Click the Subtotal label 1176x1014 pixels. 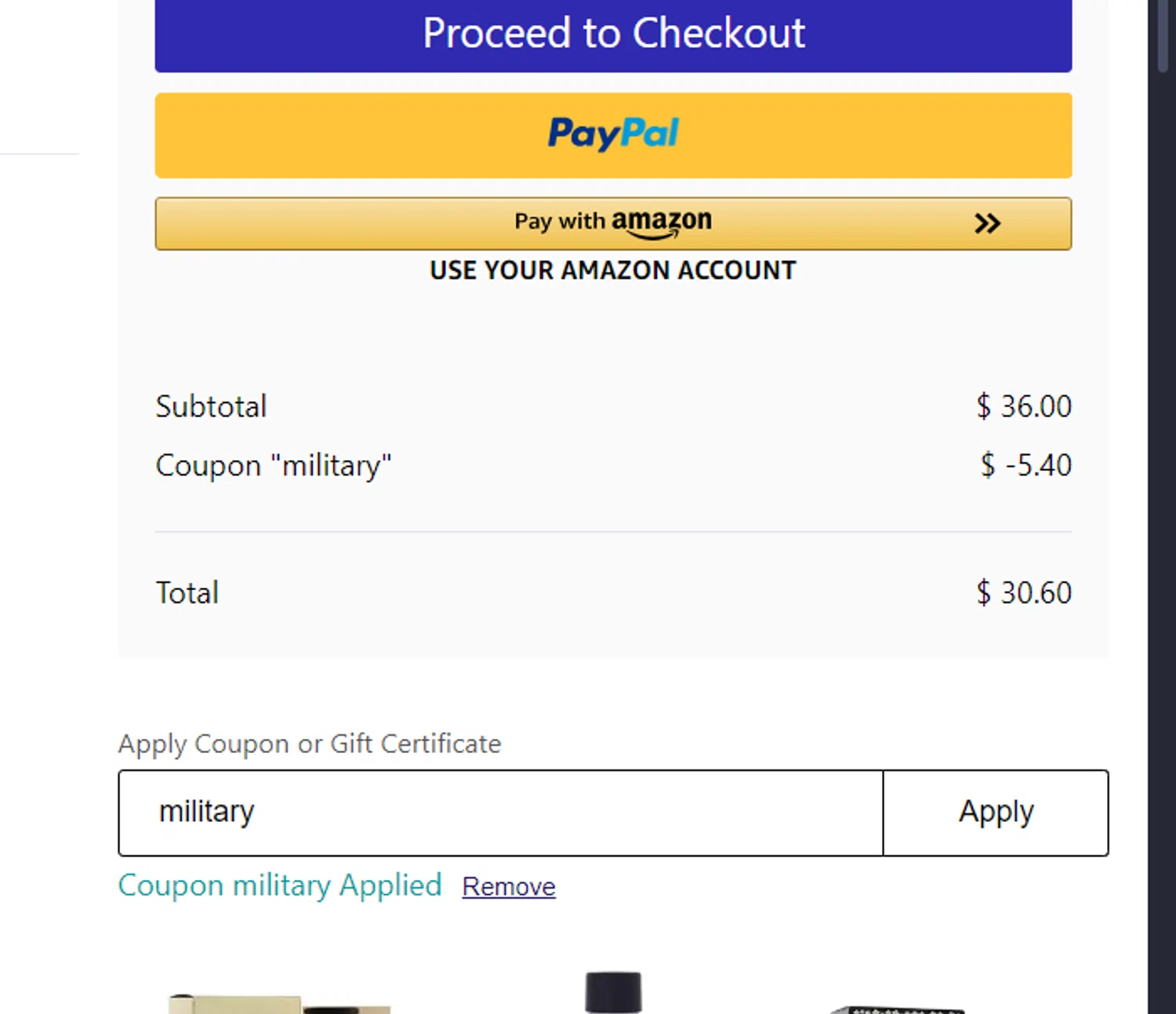pos(211,407)
